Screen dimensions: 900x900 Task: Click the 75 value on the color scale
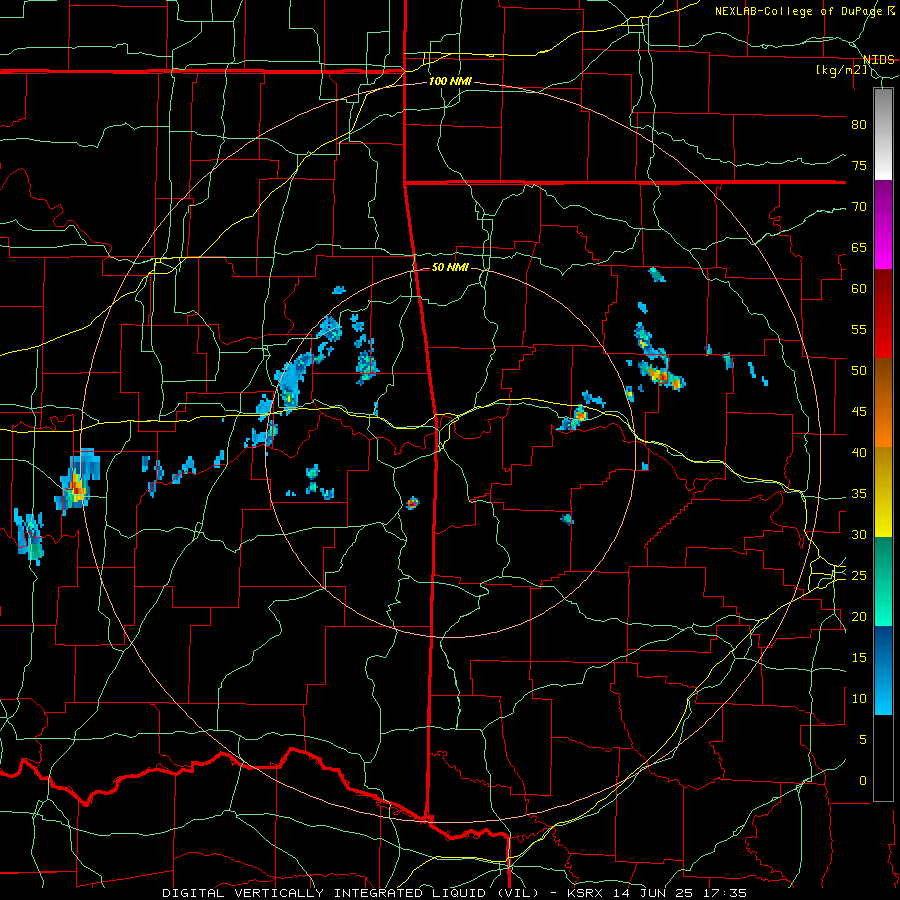coord(859,165)
